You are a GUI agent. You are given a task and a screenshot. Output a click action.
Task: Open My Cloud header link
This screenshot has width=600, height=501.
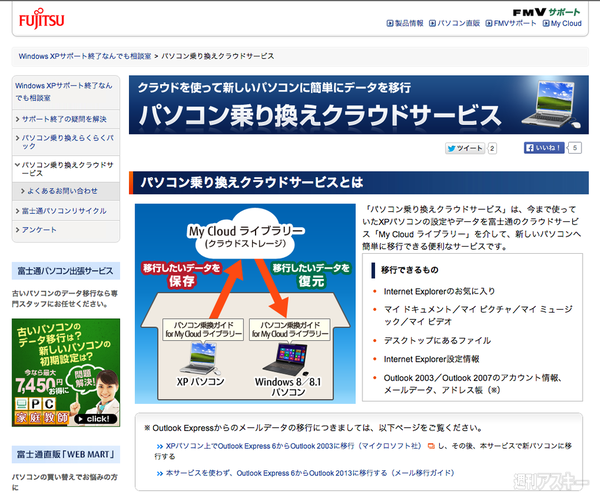click(x=566, y=23)
